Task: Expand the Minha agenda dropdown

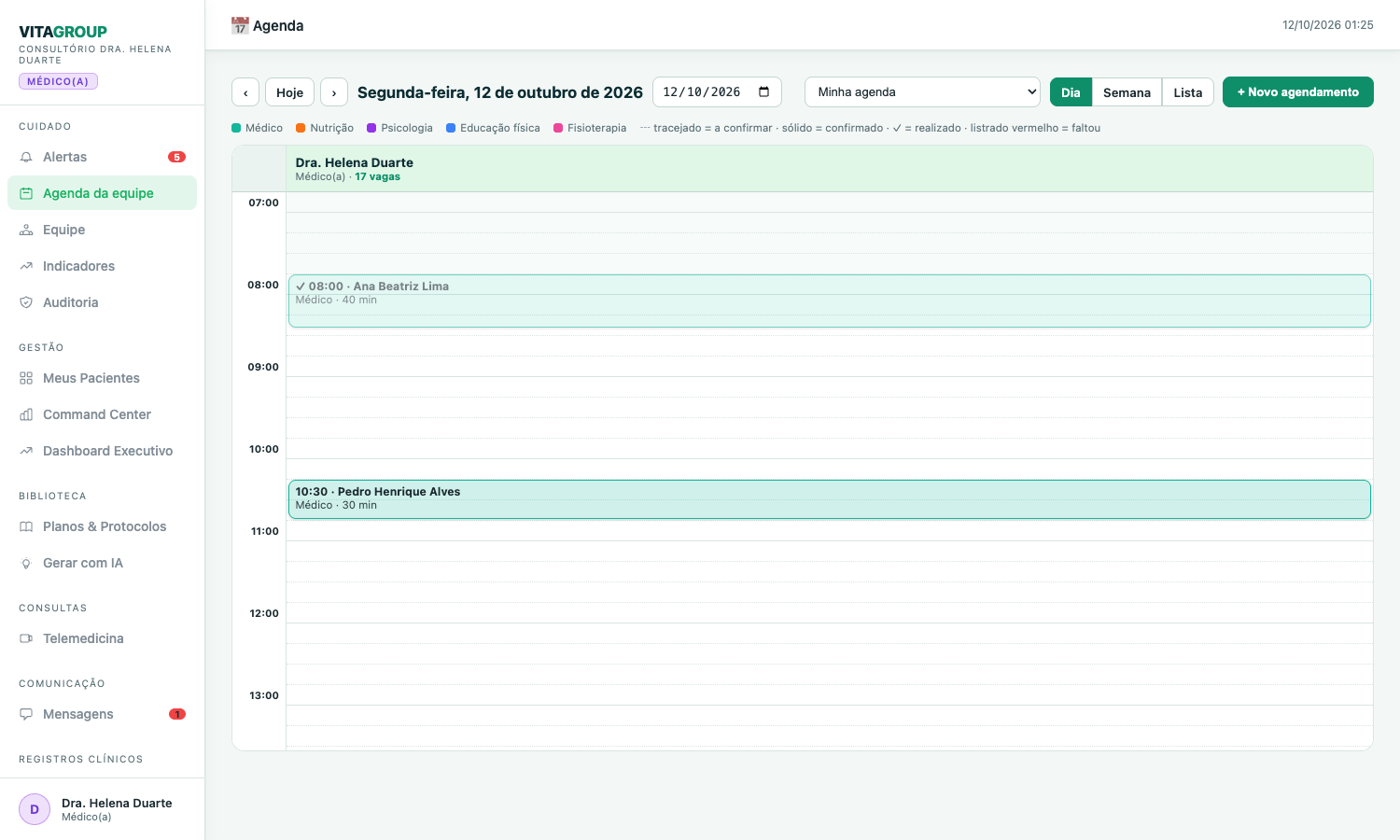Action: (922, 91)
